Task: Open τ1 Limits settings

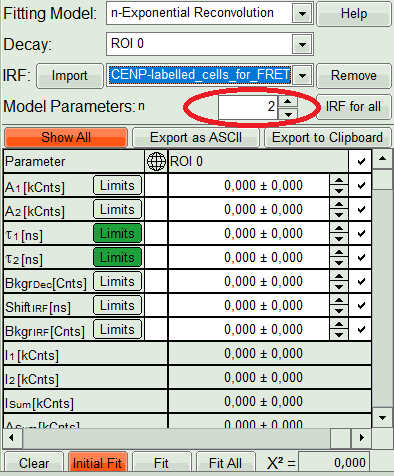Action: click(x=117, y=233)
